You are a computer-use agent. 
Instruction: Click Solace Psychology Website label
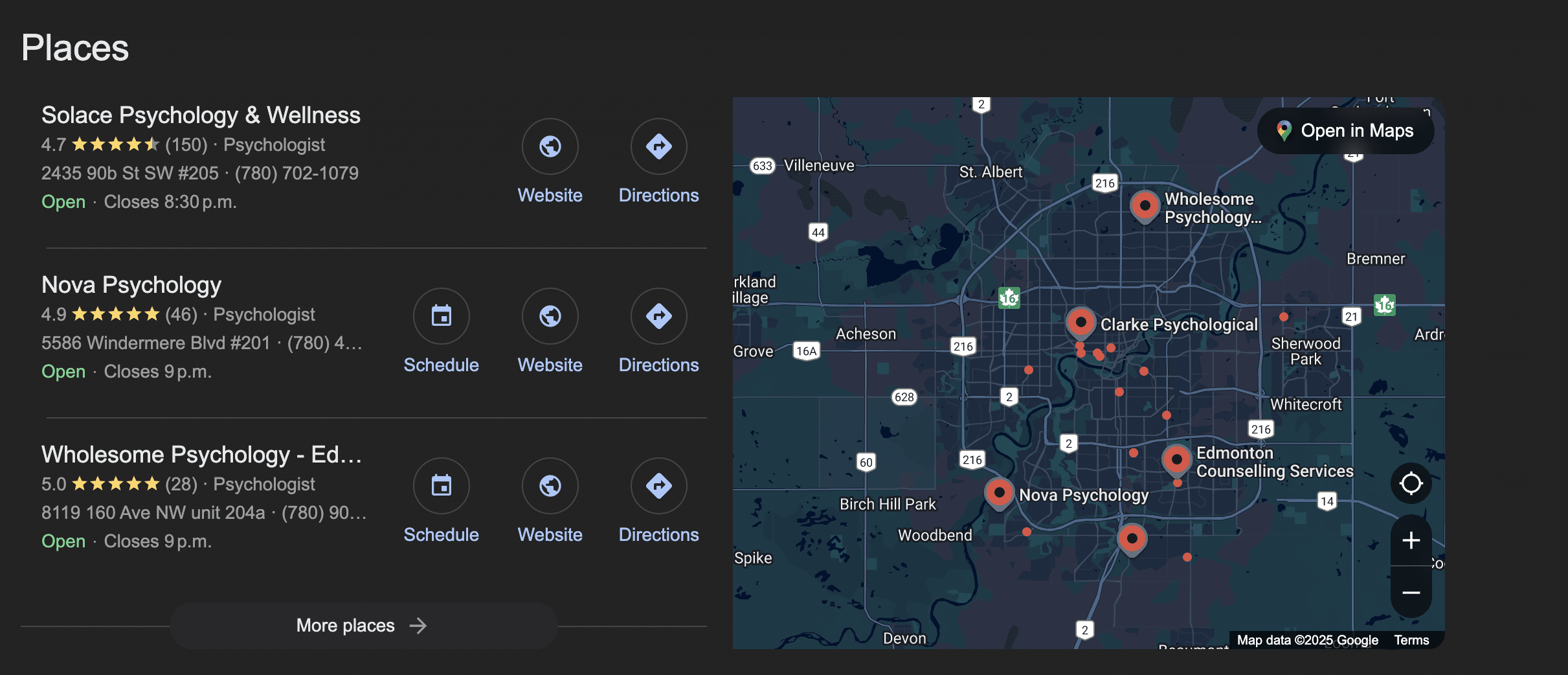click(x=550, y=196)
